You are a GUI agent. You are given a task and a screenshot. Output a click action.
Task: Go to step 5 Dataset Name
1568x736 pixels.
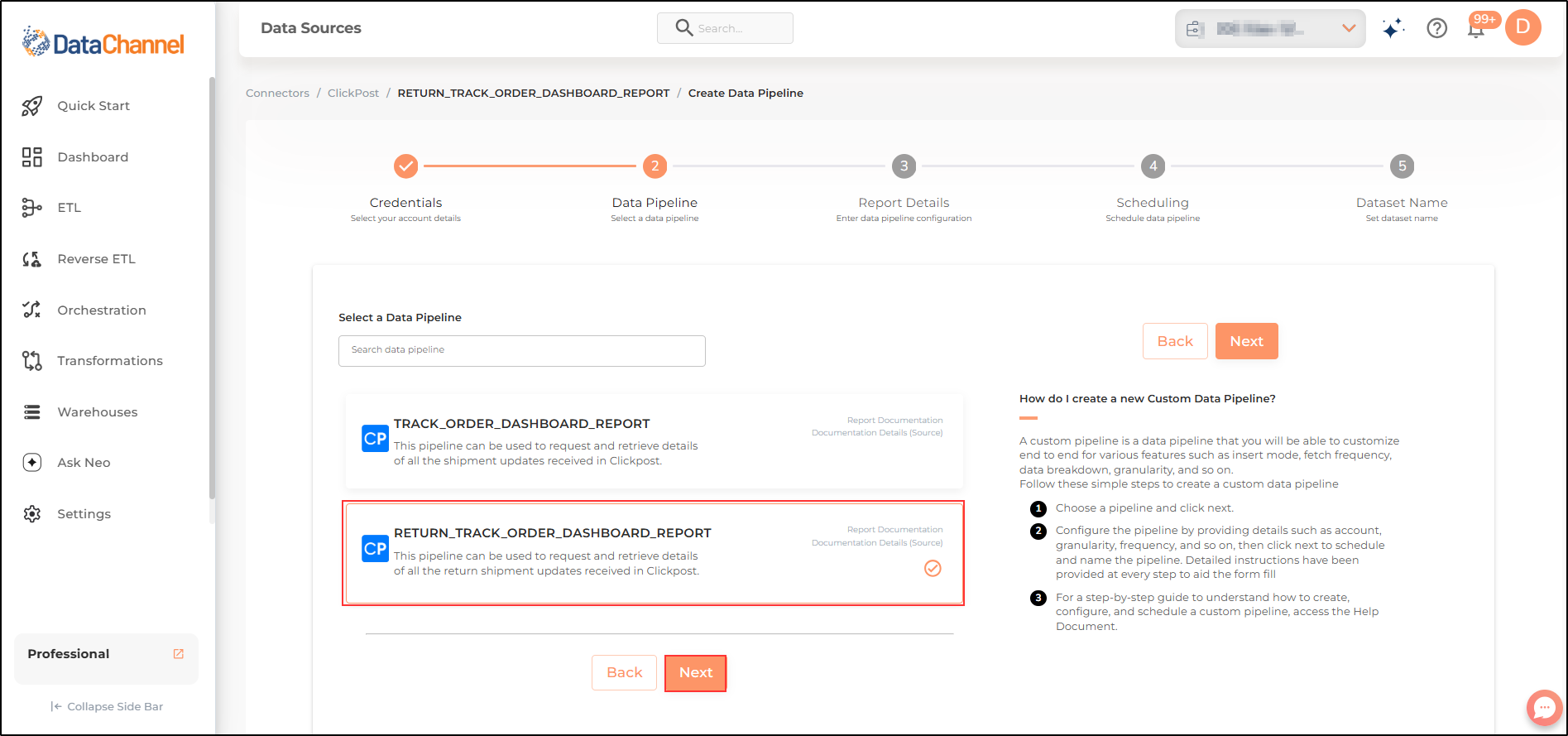pos(1402,166)
